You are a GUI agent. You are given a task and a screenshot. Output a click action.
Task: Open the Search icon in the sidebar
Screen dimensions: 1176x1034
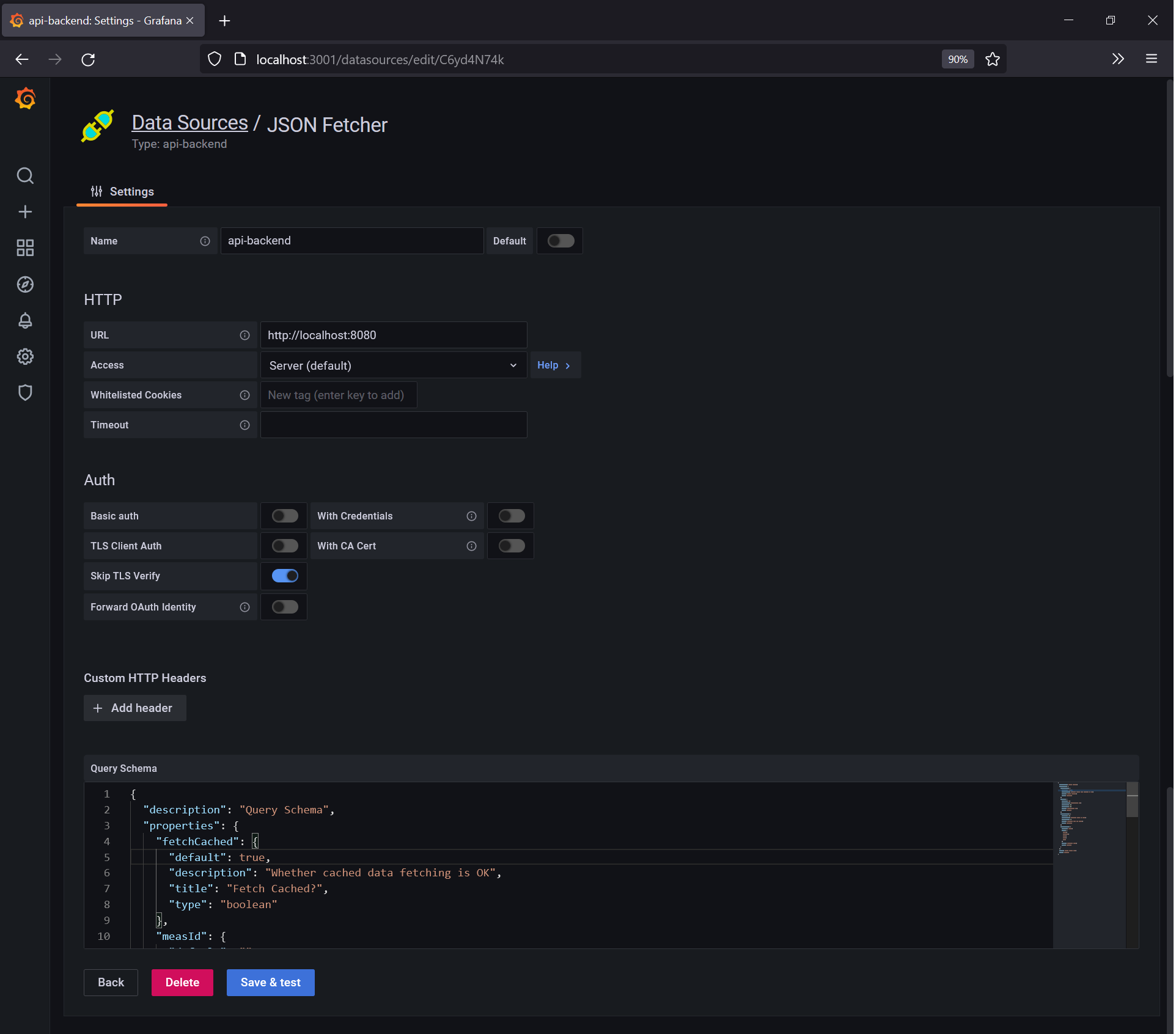25,176
